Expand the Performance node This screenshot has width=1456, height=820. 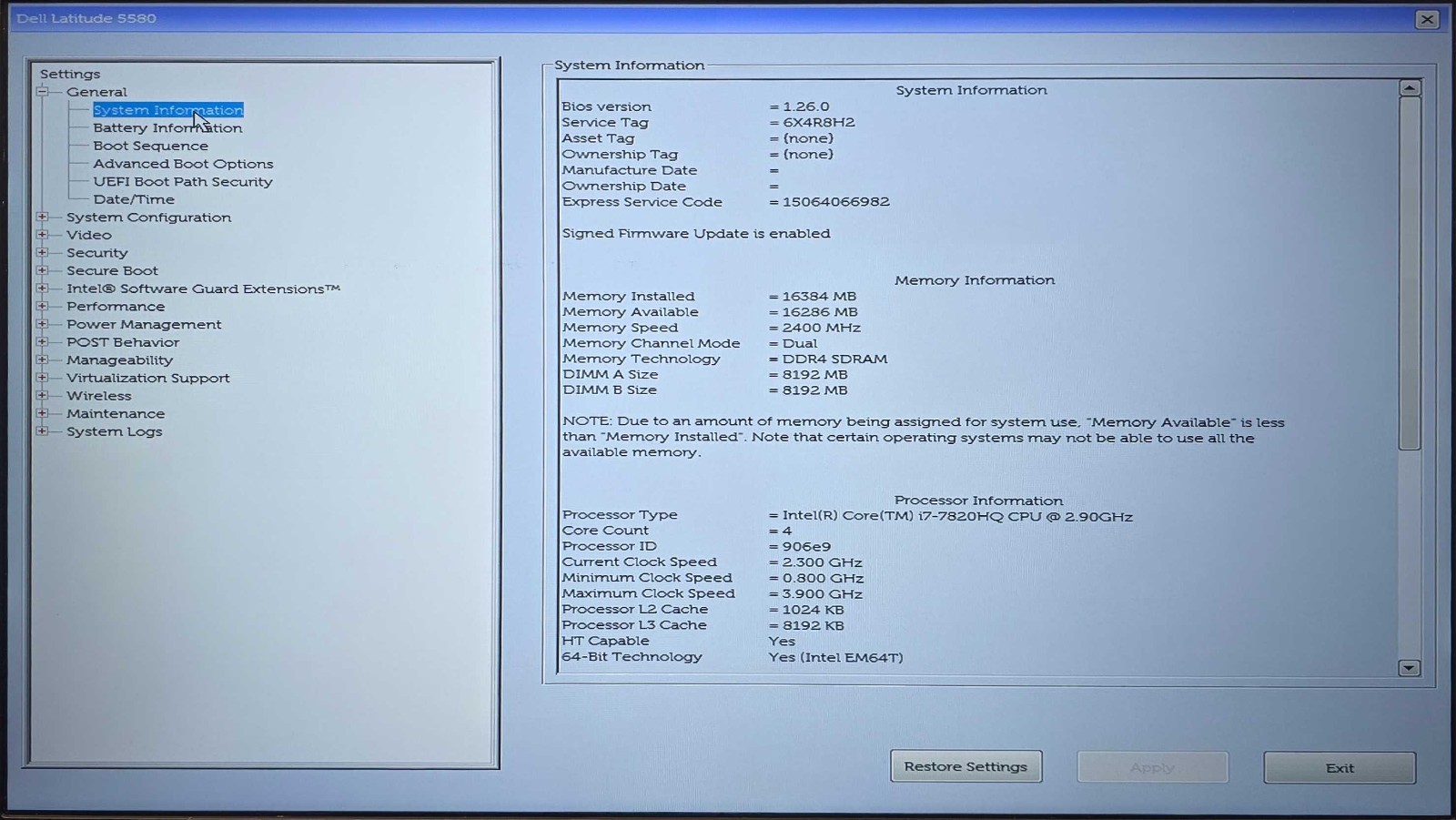click(x=42, y=306)
